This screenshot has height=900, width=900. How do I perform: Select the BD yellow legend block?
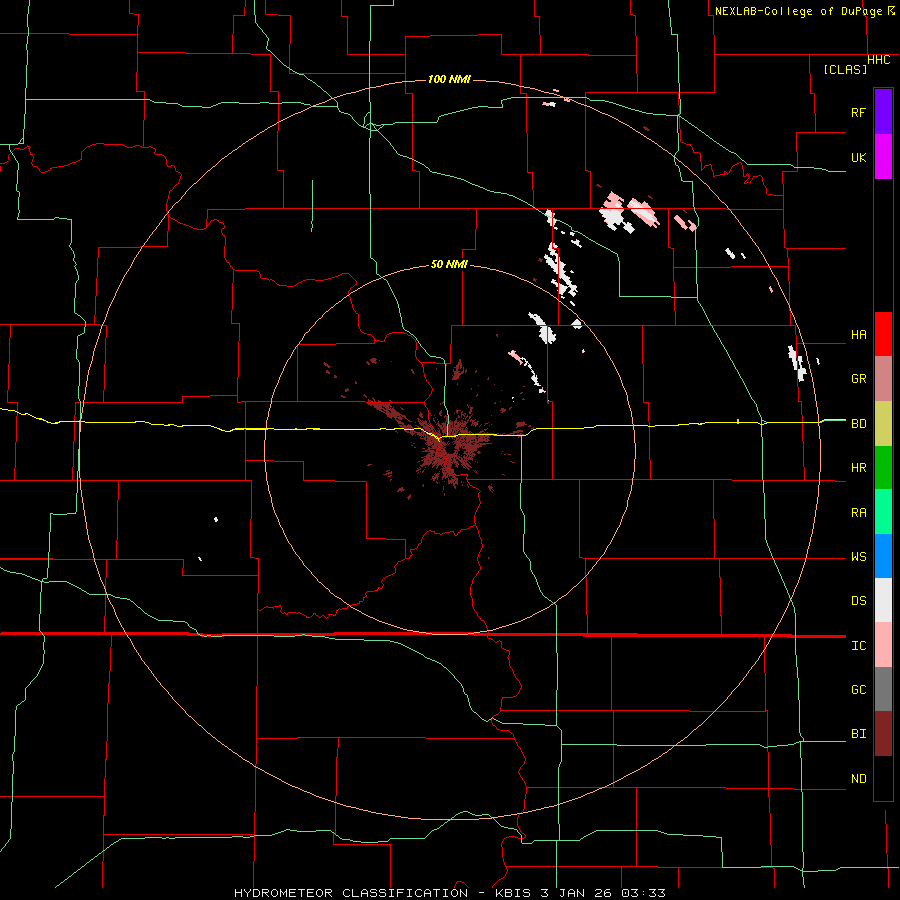point(883,424)
